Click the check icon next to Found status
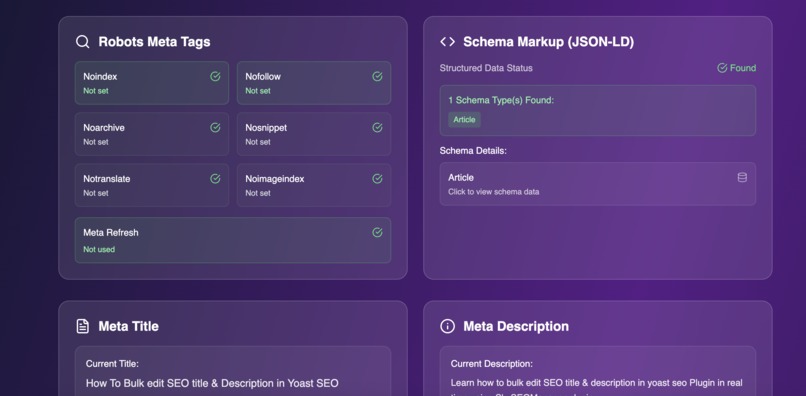This screenshot has height=396, width=806. [x=722, y=68]
